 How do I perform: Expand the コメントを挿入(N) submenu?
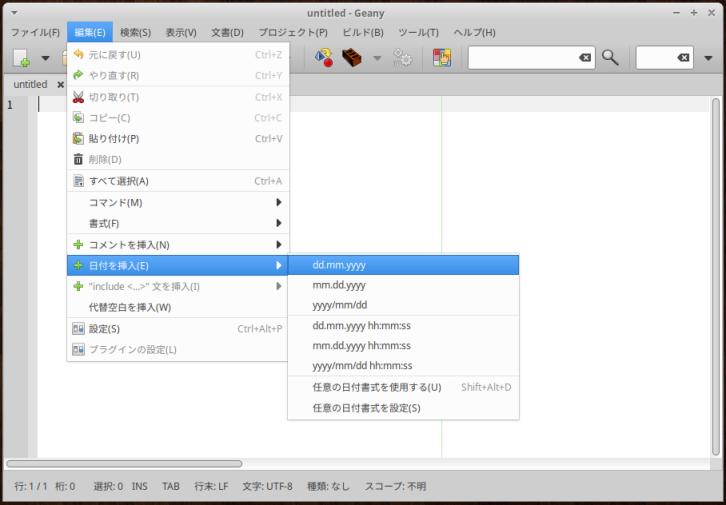pos(178,245)
